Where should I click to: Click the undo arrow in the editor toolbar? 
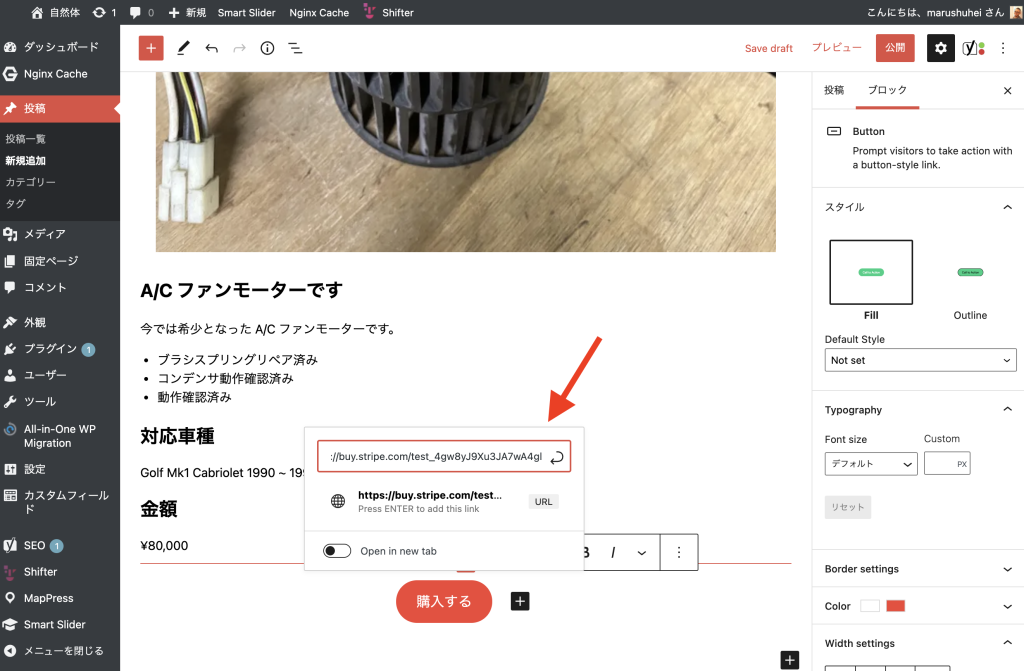tap(211, 48)
